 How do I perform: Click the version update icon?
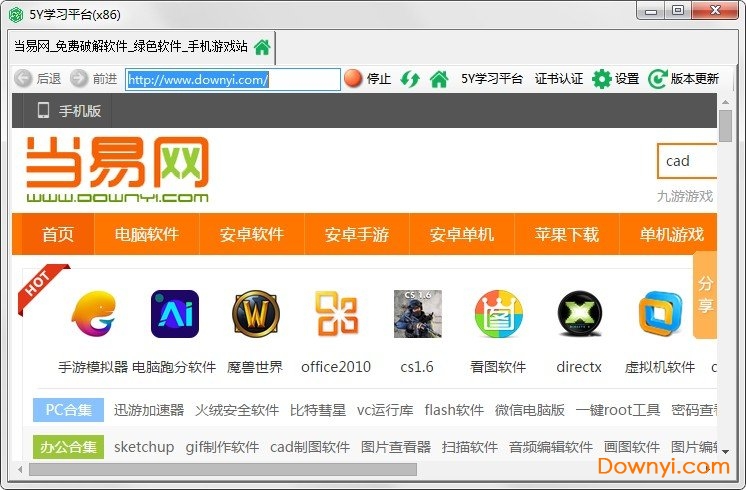pos(658,78)
